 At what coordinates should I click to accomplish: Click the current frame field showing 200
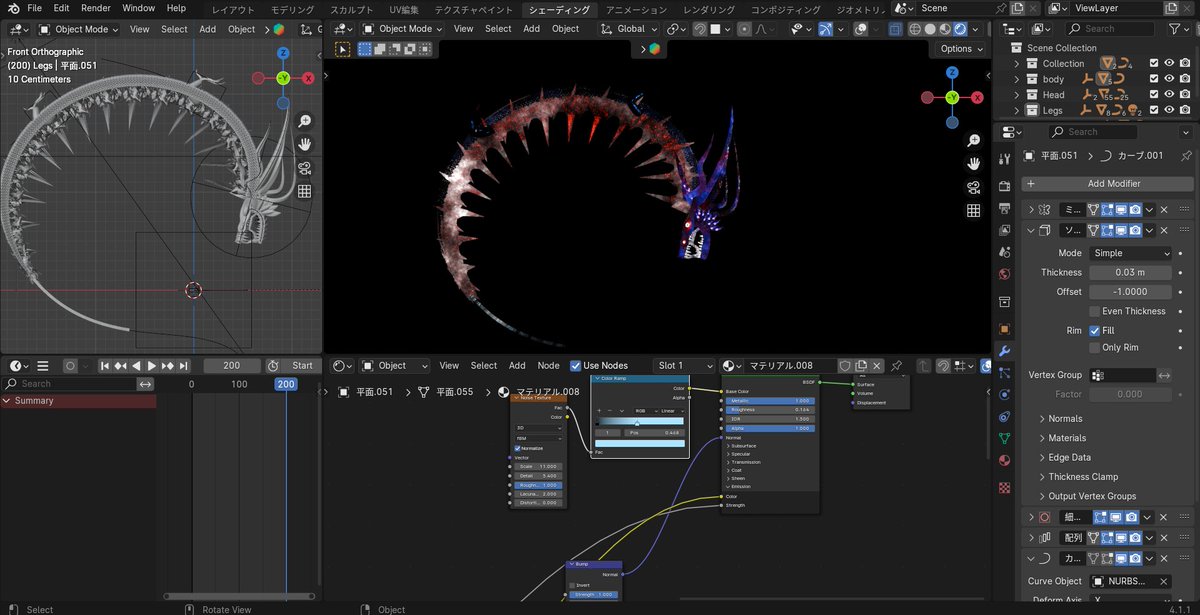tap(232, 366)
